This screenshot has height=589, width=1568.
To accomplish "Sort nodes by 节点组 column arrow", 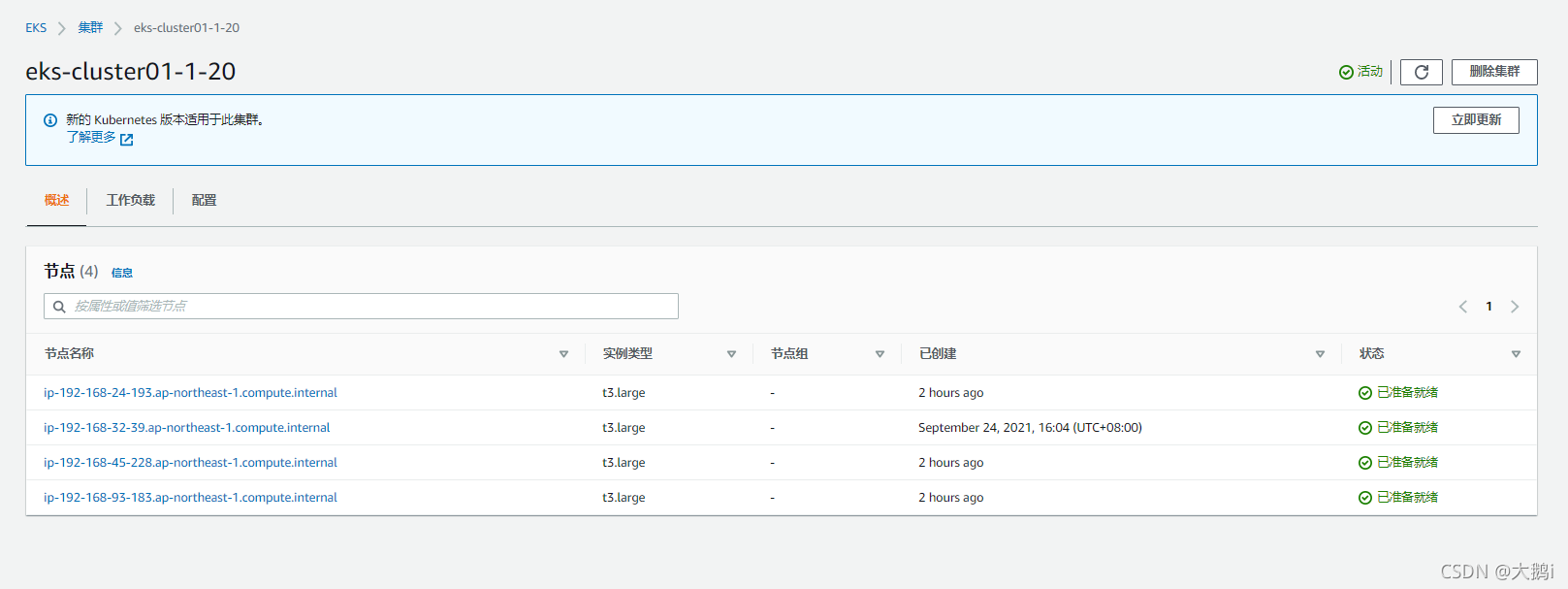I will point(880,354).
